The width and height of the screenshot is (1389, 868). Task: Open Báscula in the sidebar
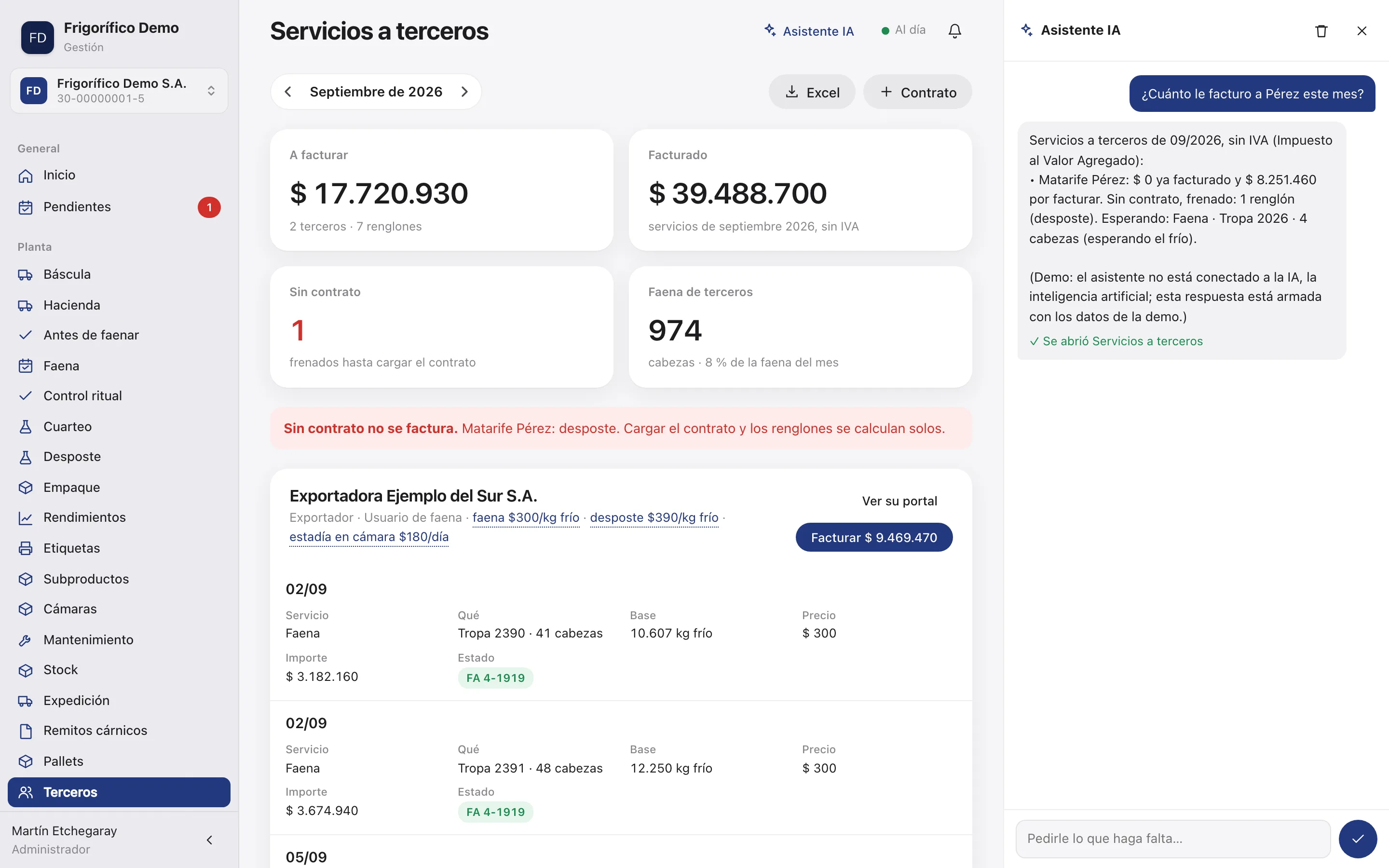point(119,274)
